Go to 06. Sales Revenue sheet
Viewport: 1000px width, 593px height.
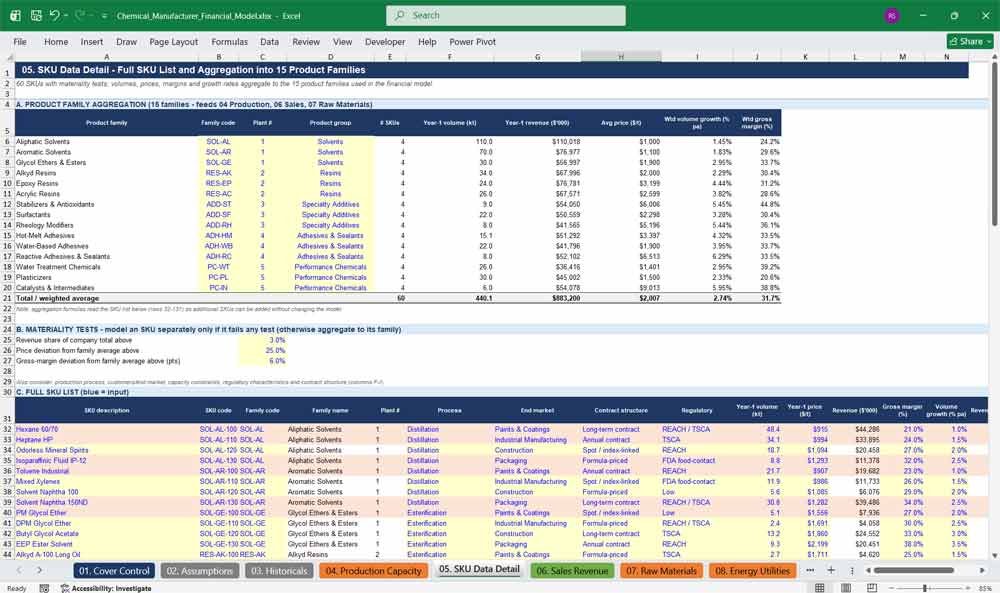572,571
